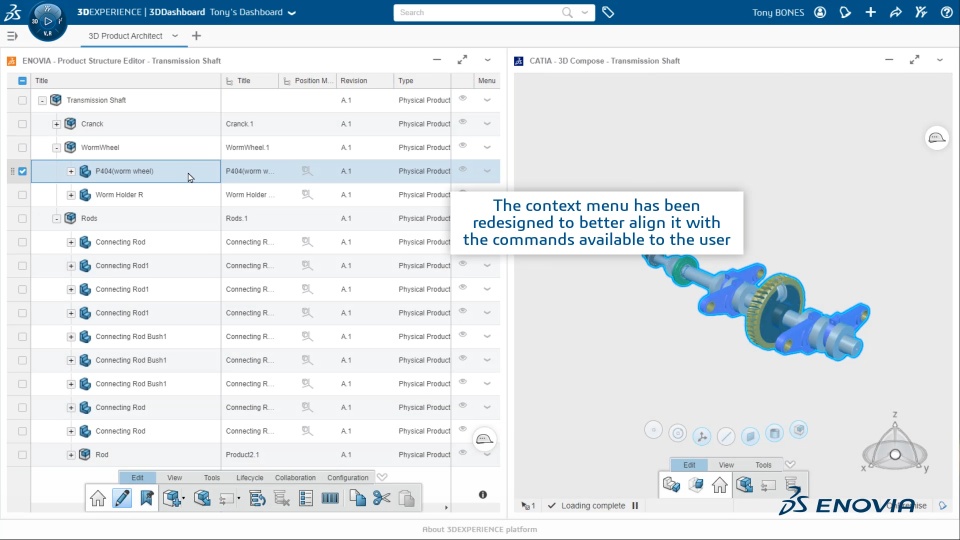Click the scissors Cut icon
The height and width of the screenshot is (540, 960).
381,498
